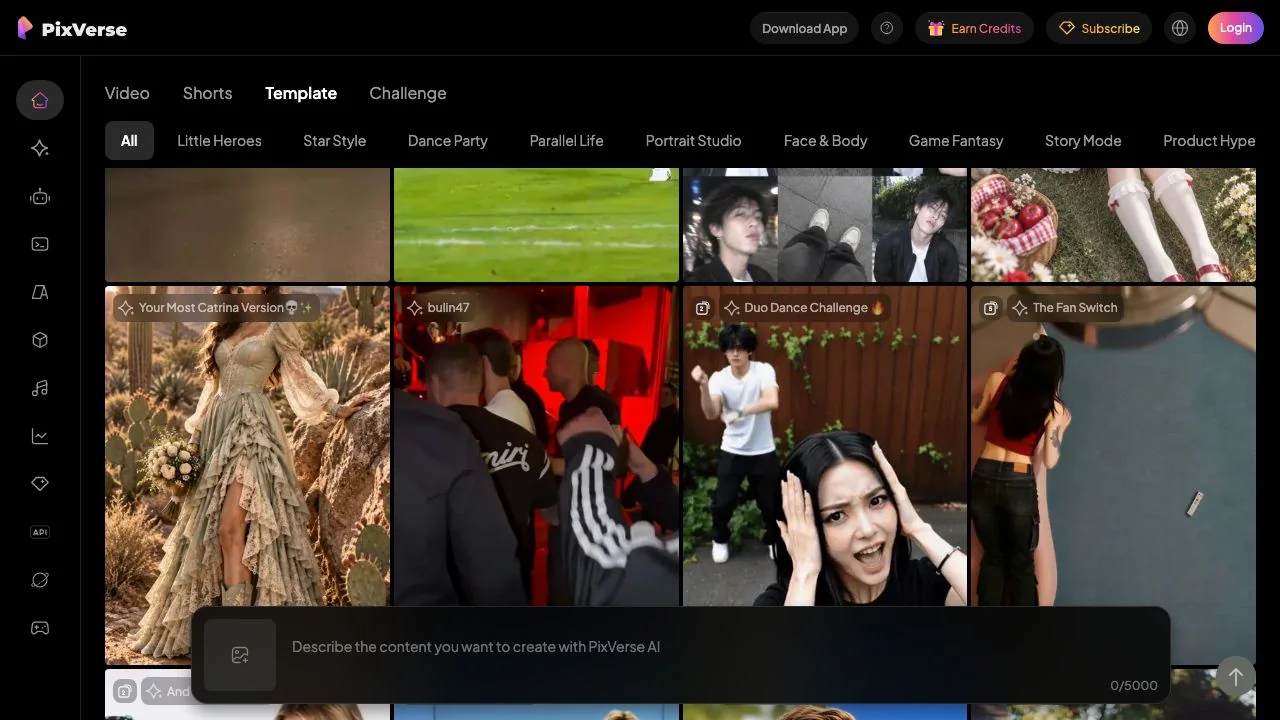Open the Challenge tab
The width and height of the screenshot is (1280, 720).
tap(408, 93)
